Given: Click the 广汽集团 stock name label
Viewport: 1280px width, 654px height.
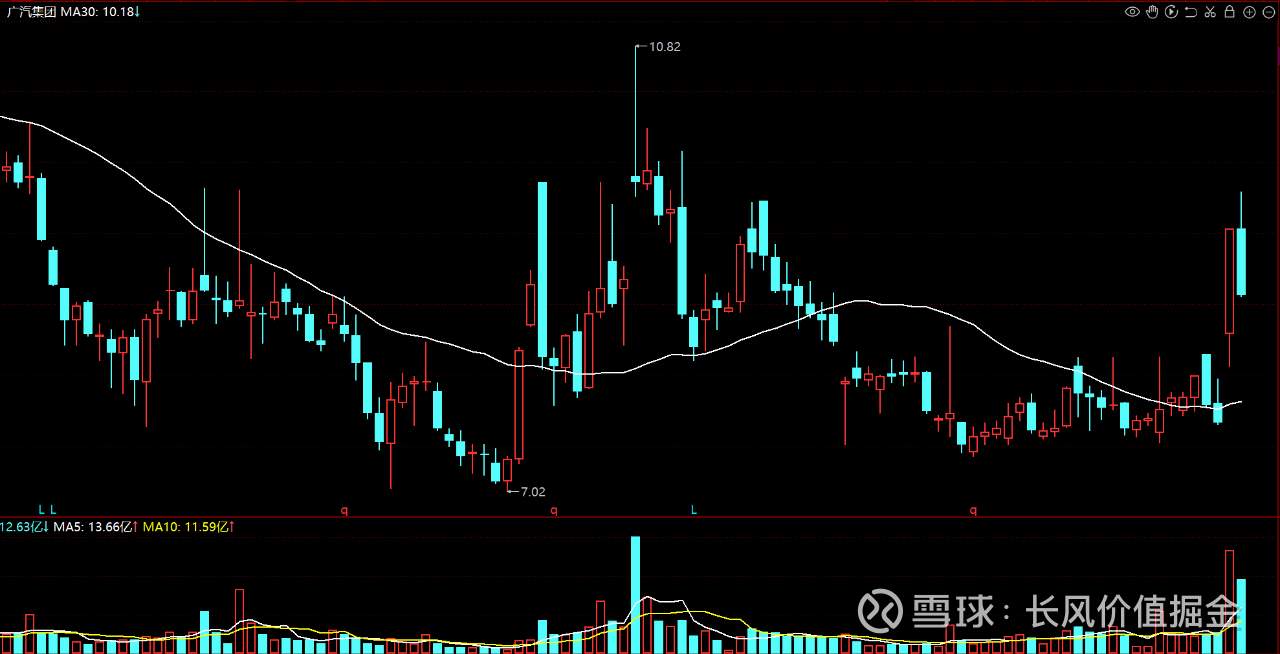Looking at the screenshot, I should (x=30, y=12).
